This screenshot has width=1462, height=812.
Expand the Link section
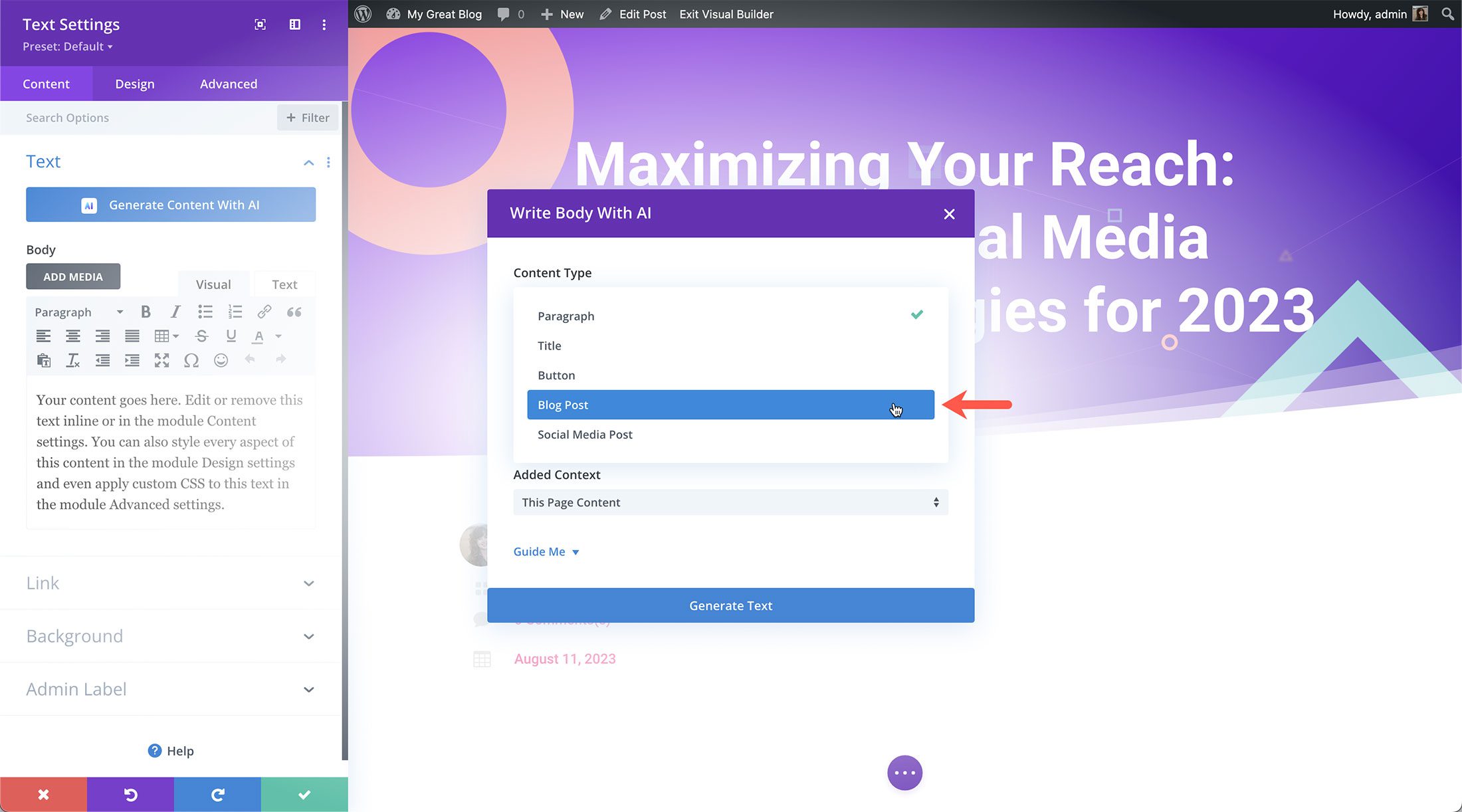tap(170, 582)
